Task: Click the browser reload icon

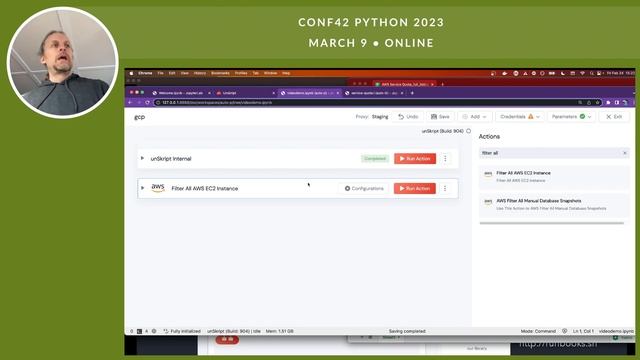Action: [x=147, y=102]
